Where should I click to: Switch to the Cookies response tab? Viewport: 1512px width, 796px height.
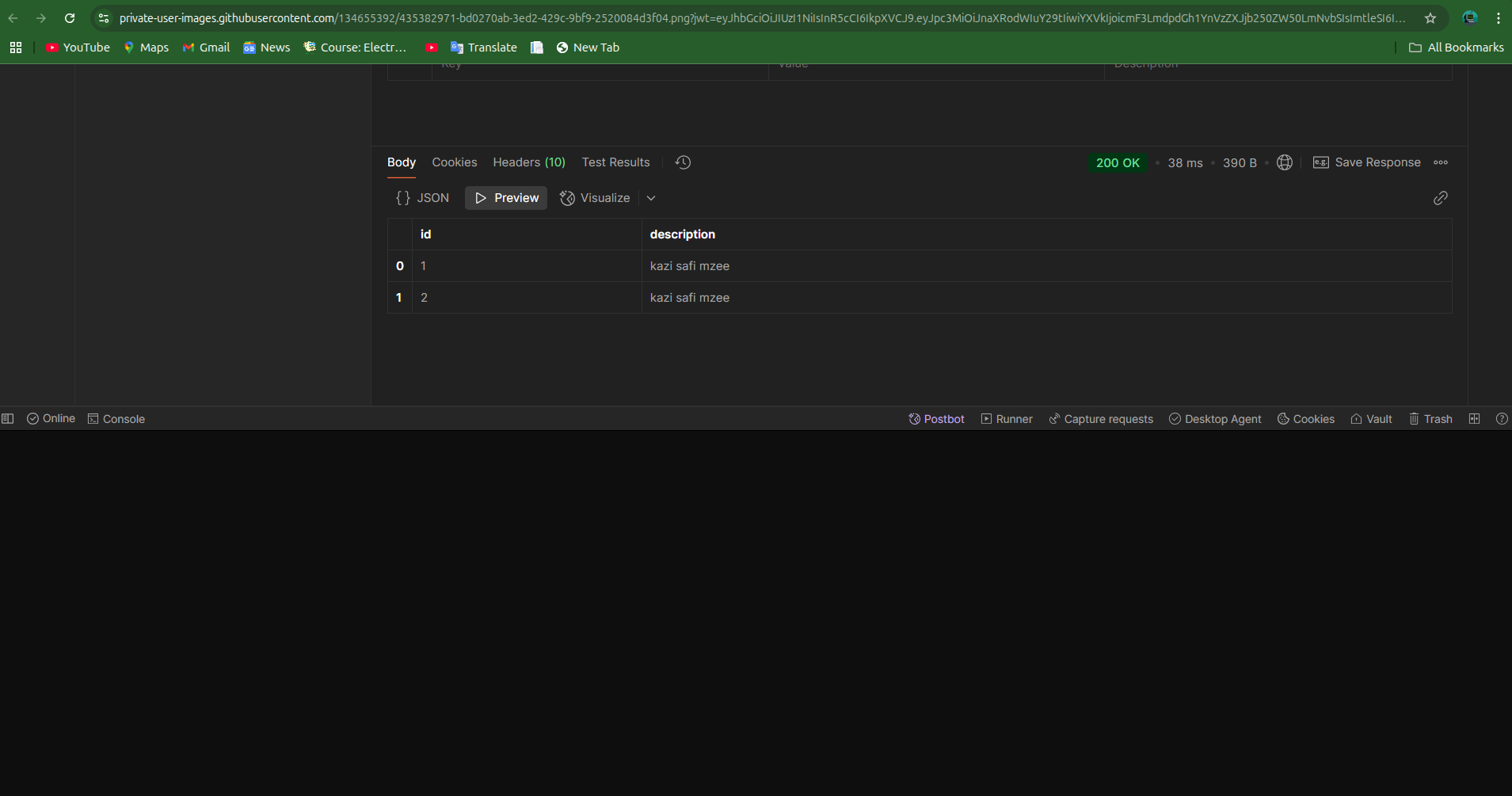point(455,162)
